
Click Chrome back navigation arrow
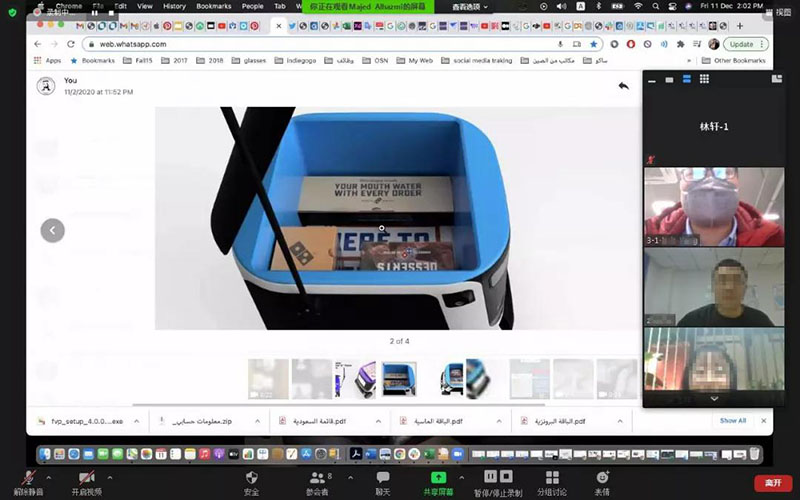(x=38, y=44)
